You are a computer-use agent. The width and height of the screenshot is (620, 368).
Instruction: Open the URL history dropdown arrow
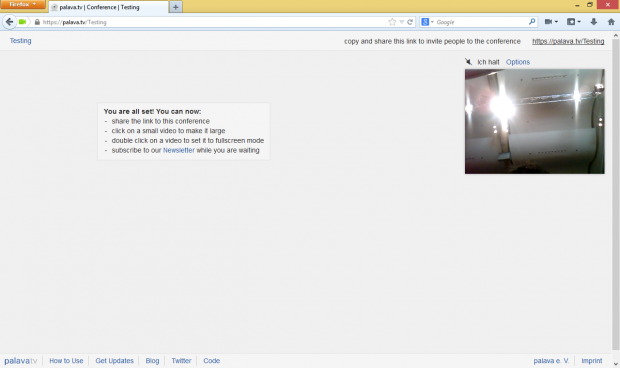tap(401, 22)
